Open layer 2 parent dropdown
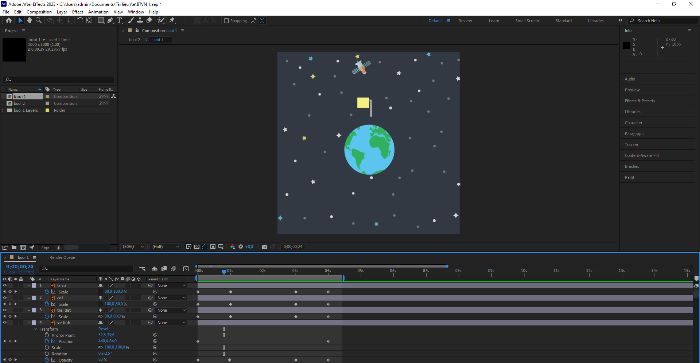Screen dimensions: 700x363 point(171,298)
